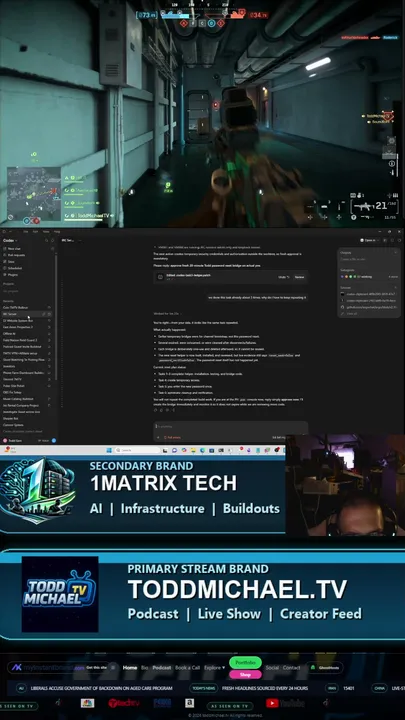Click the archive icon on IRC Server row
Viewport: 405px width, 720px height.
tap(49, 314)
